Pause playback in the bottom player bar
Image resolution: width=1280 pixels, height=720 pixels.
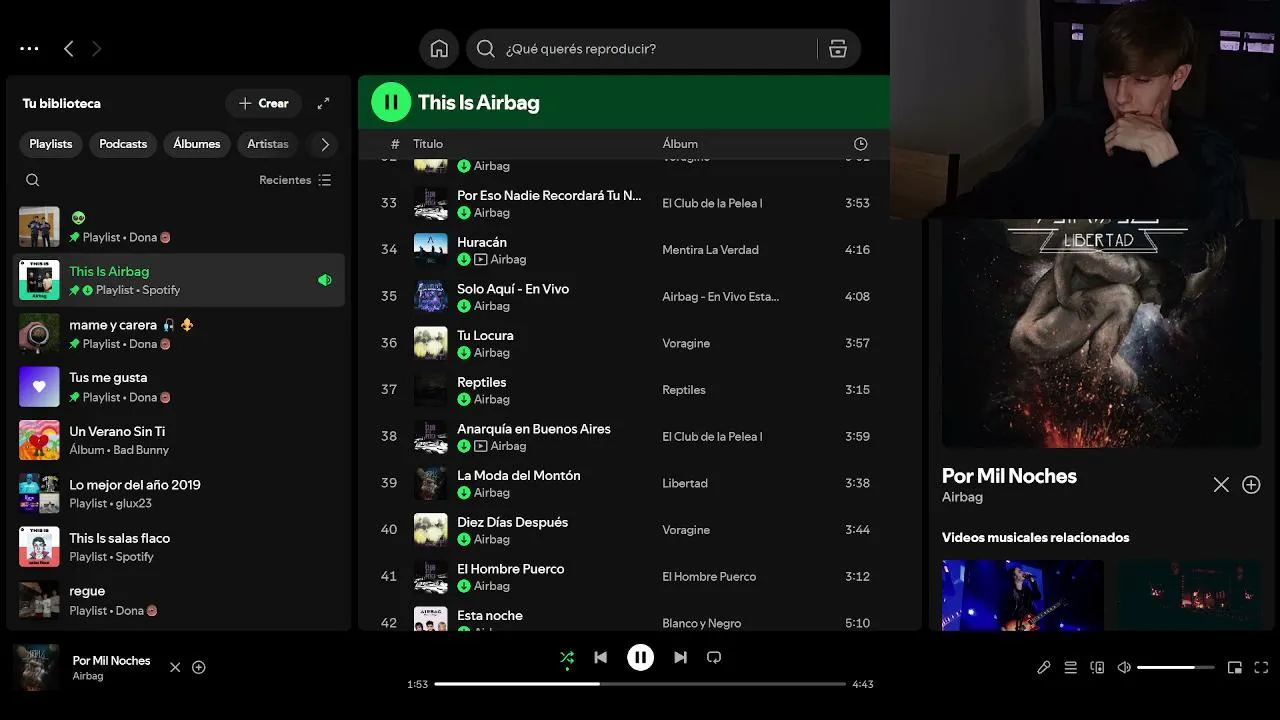click(x=640, y=657)
